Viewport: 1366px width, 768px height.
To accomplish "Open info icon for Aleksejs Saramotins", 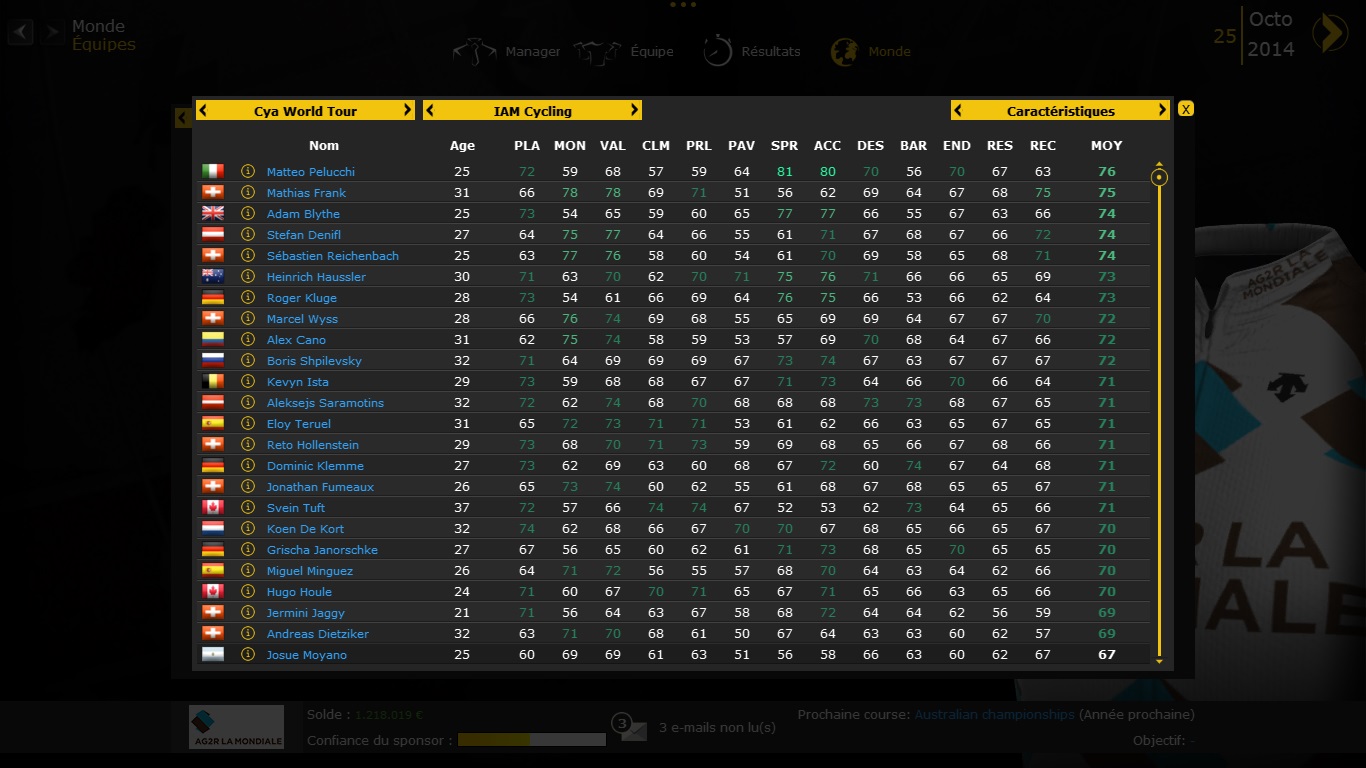I will click(x=248, y=402).
